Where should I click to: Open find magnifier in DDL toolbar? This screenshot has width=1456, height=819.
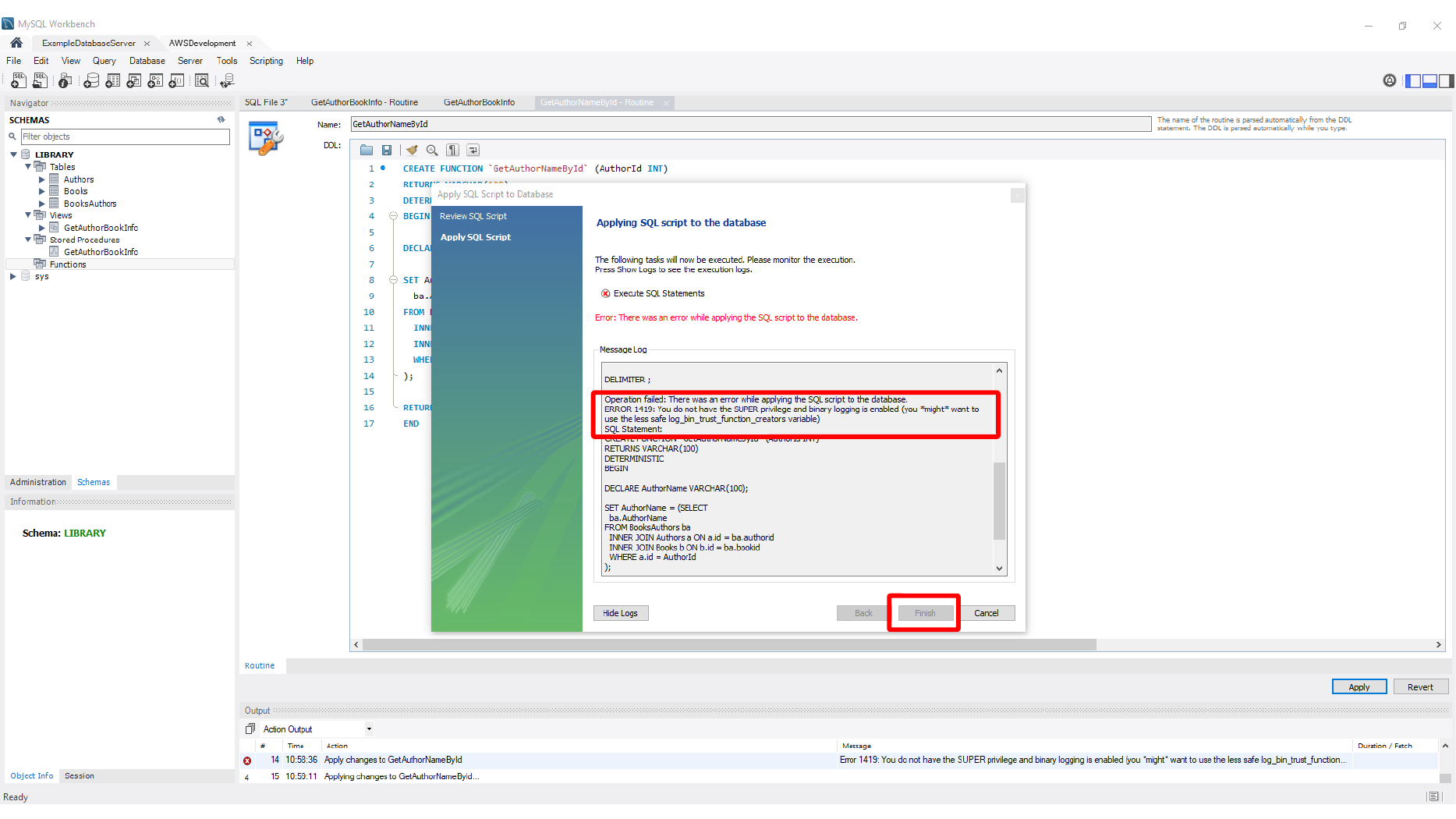click(432, 150)
